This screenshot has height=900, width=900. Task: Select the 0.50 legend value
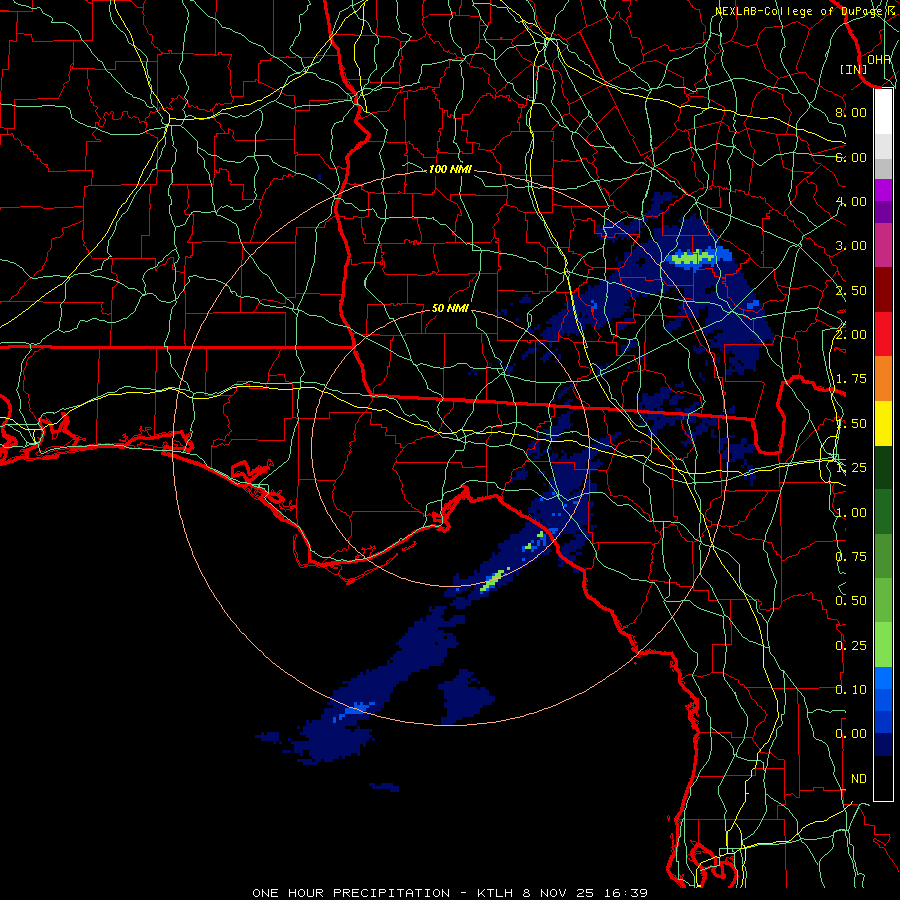(x=851, y=601)
